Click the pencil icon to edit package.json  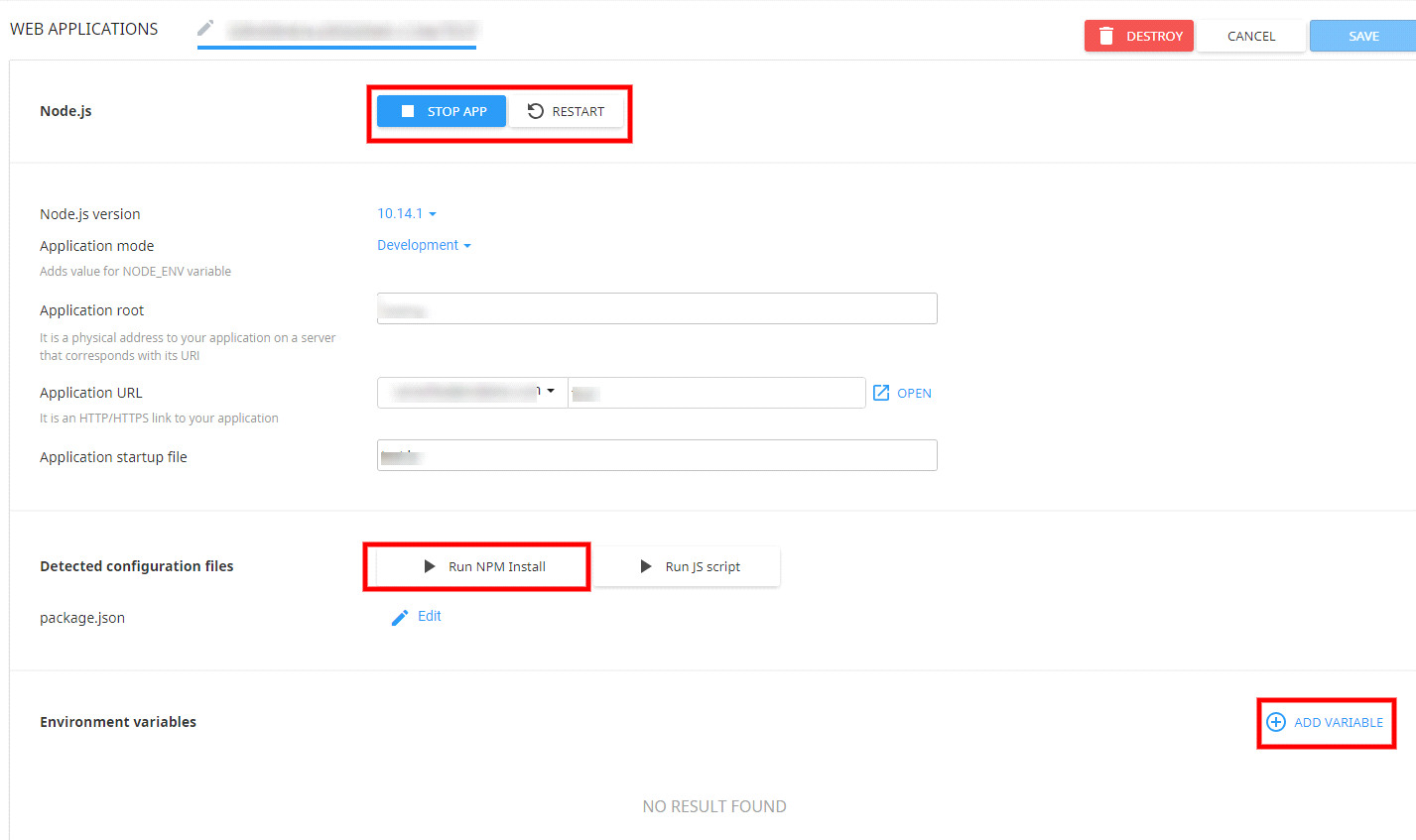399,616
